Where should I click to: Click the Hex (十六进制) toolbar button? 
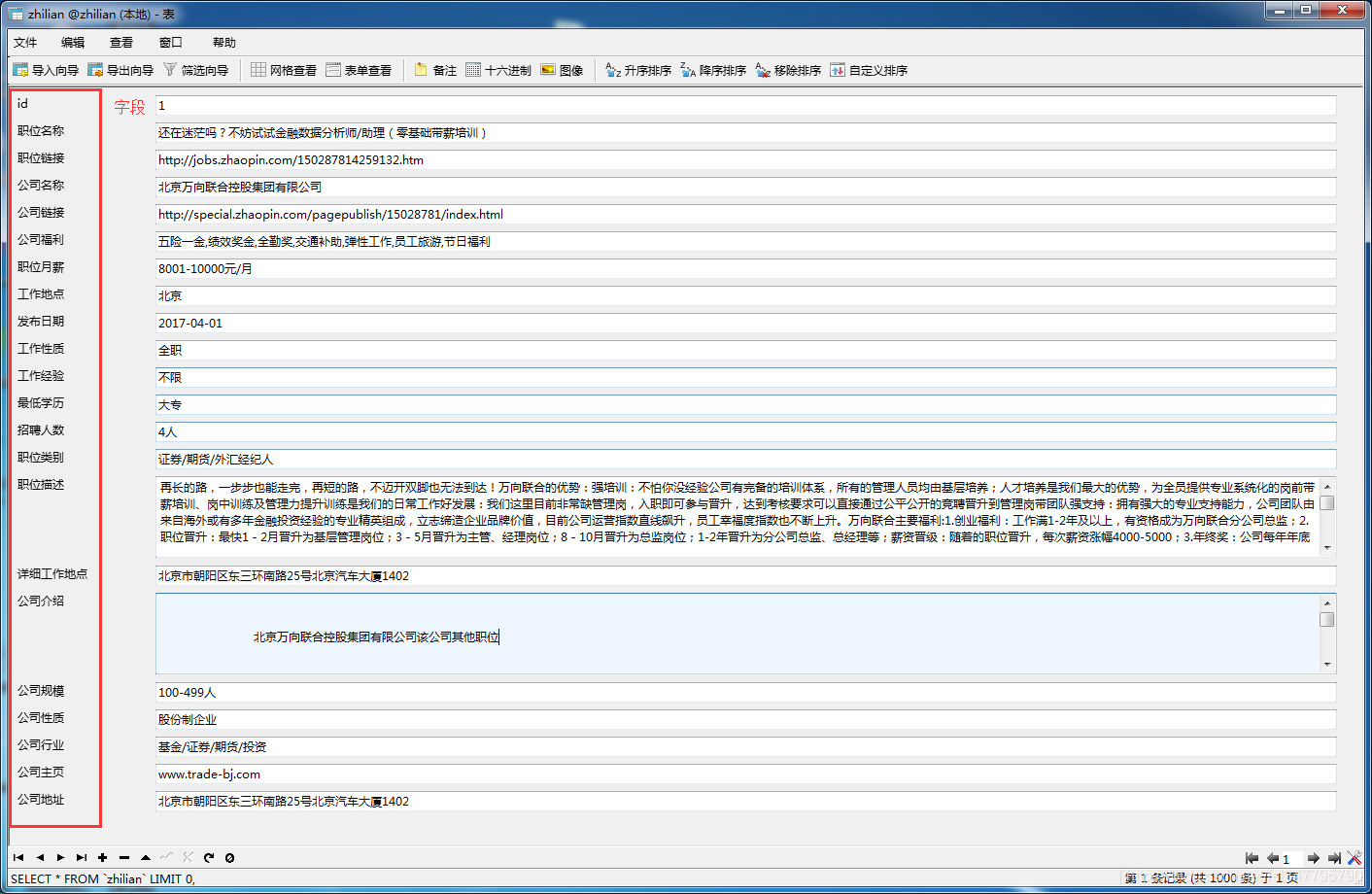click(498, 70)
